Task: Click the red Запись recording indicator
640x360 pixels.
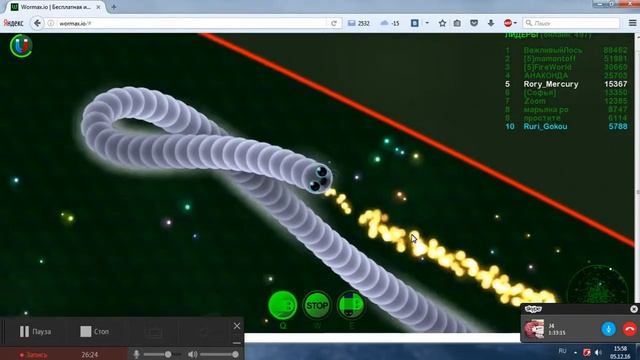Action: (34, 355)
